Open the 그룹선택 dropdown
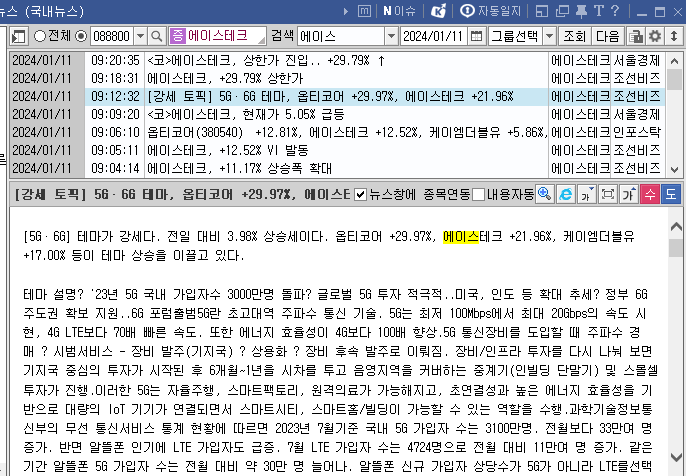686x476 pixels. [x=522, y=36]
